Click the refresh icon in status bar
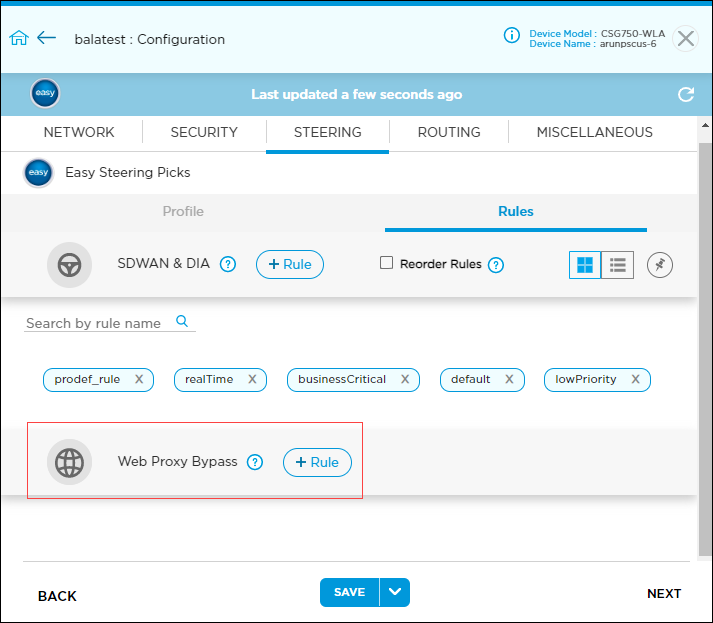Image resolution: width=713 pixels, height=623 pixels. [686, 94]
